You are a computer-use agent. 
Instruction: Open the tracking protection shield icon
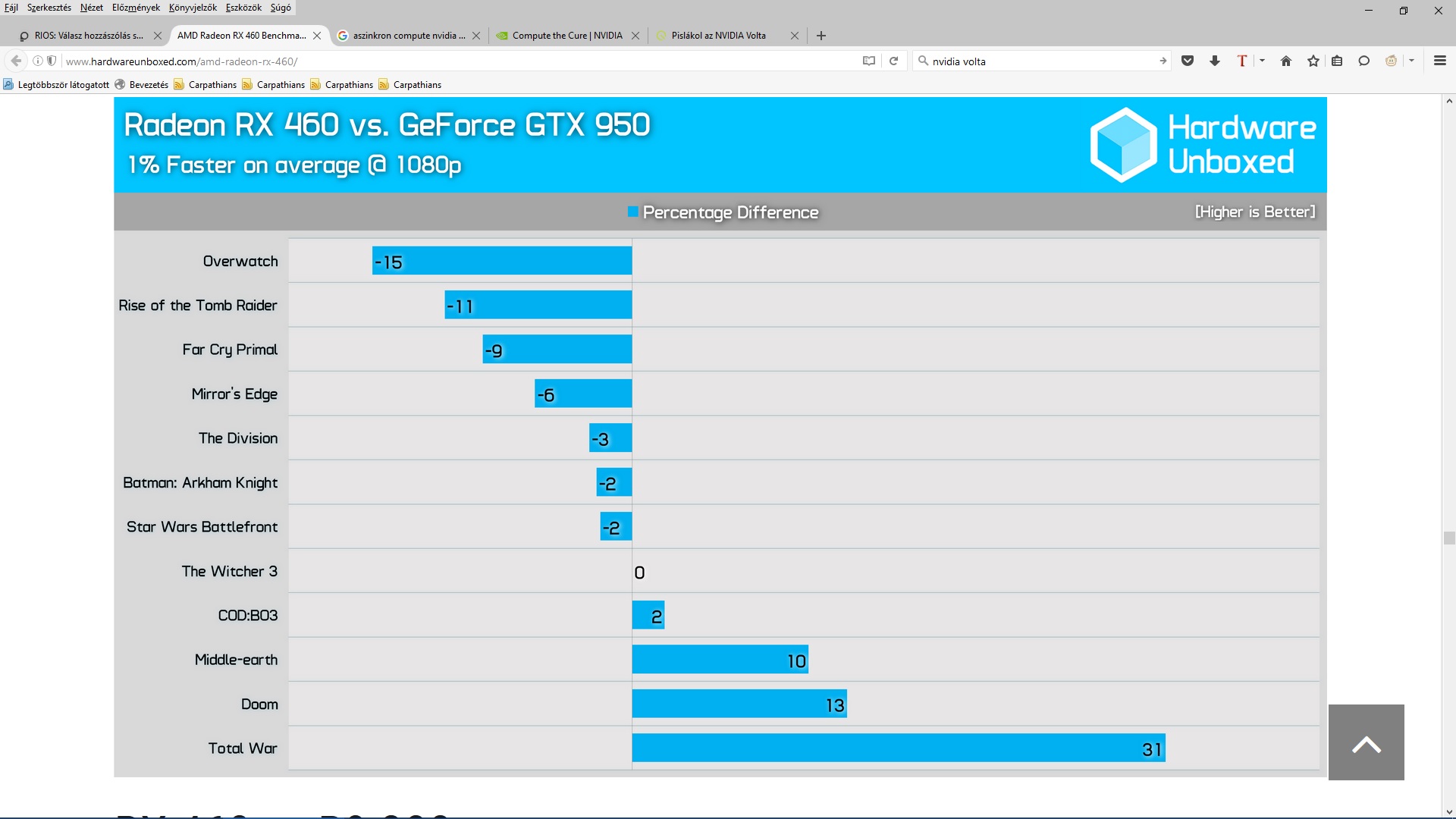(52, 61)
